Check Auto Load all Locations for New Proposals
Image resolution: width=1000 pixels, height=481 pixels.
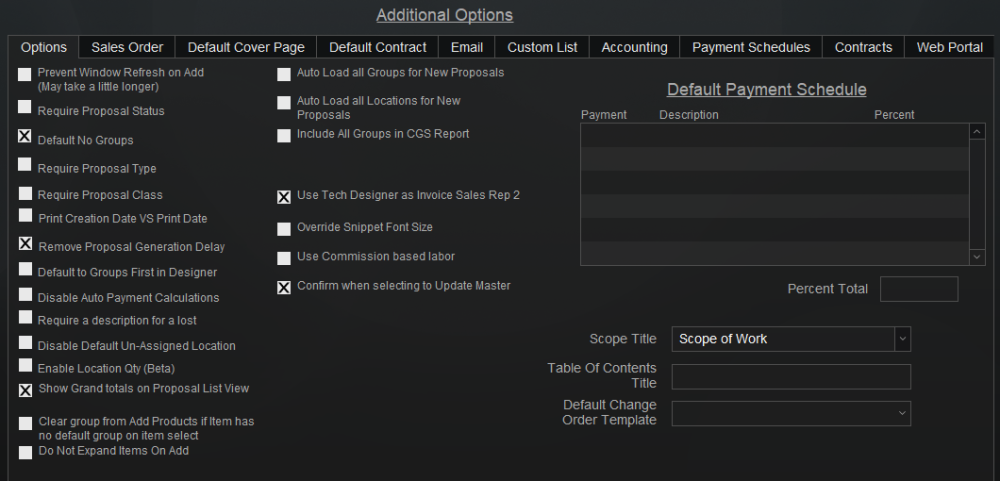point(284,103)
